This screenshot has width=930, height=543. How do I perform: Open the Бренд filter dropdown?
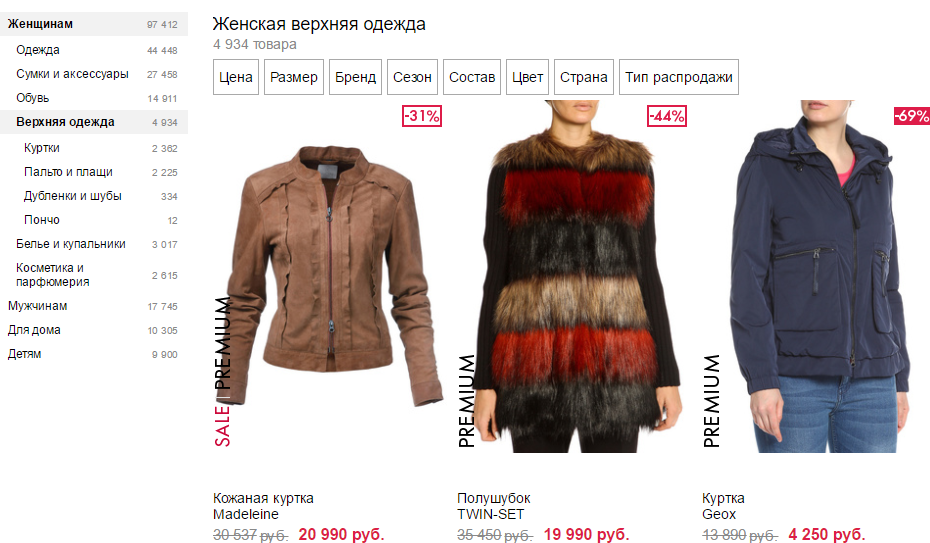355,77
